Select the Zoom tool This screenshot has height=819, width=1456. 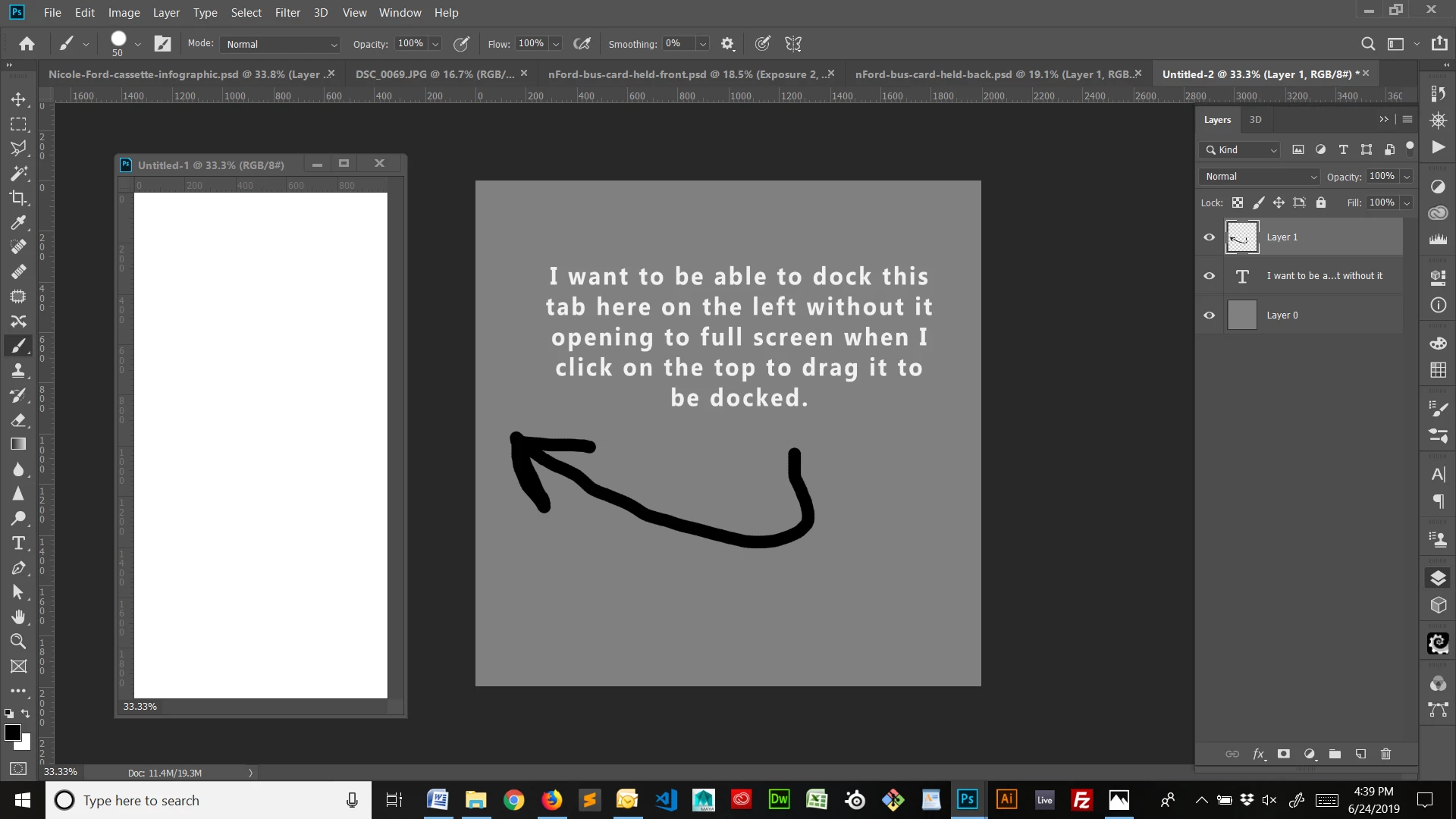coord(18,642)
